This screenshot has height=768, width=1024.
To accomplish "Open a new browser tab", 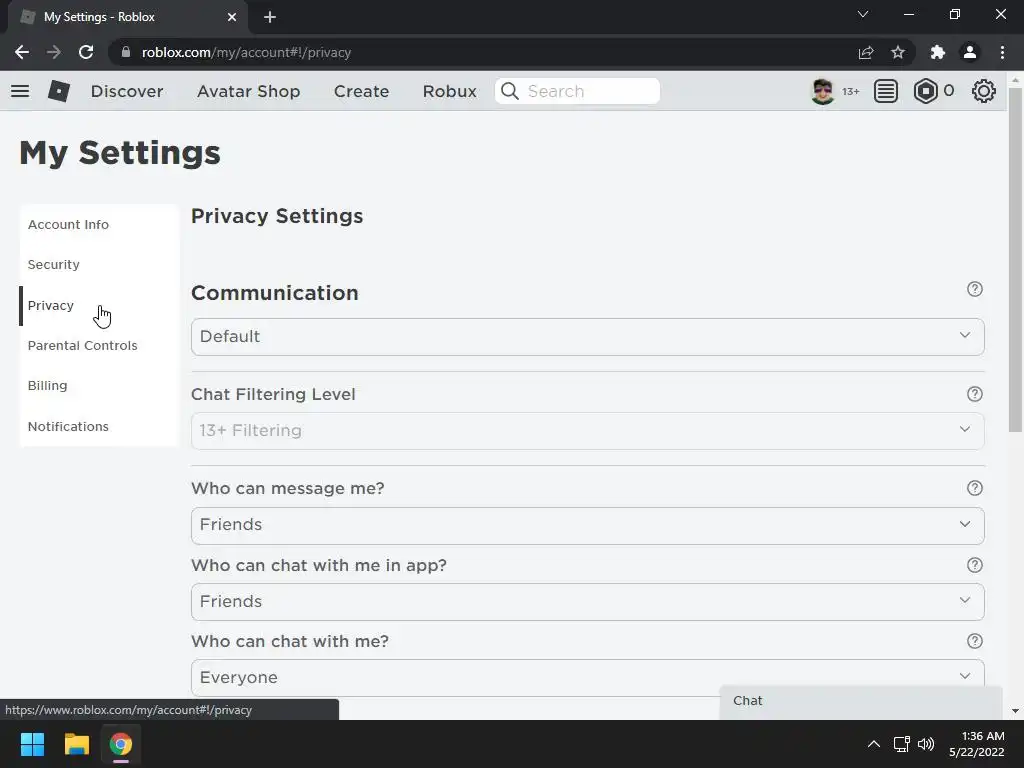I will (x=270, y=17).
